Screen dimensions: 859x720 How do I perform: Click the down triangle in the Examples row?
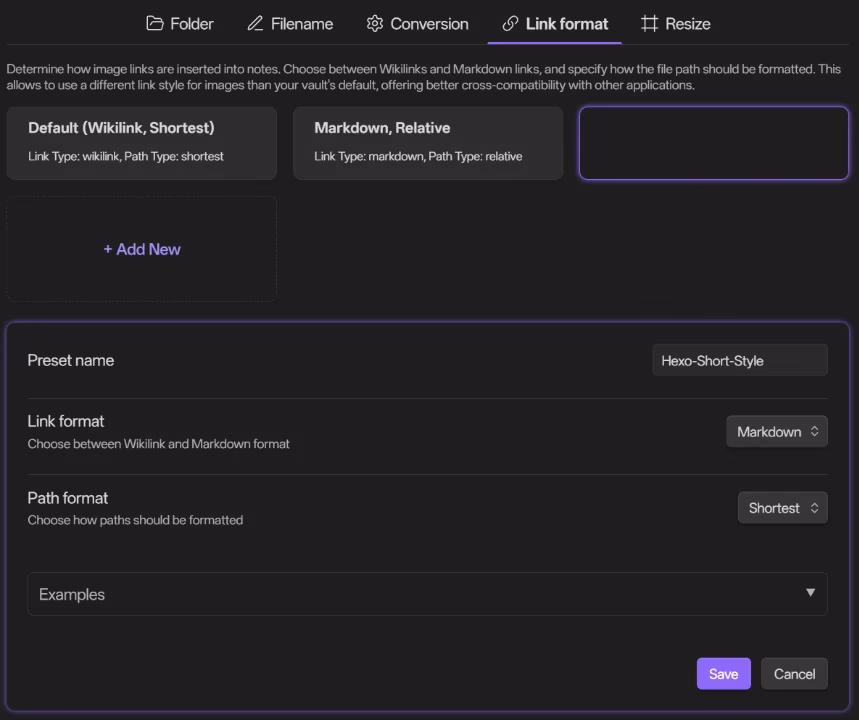pos(810,593)
